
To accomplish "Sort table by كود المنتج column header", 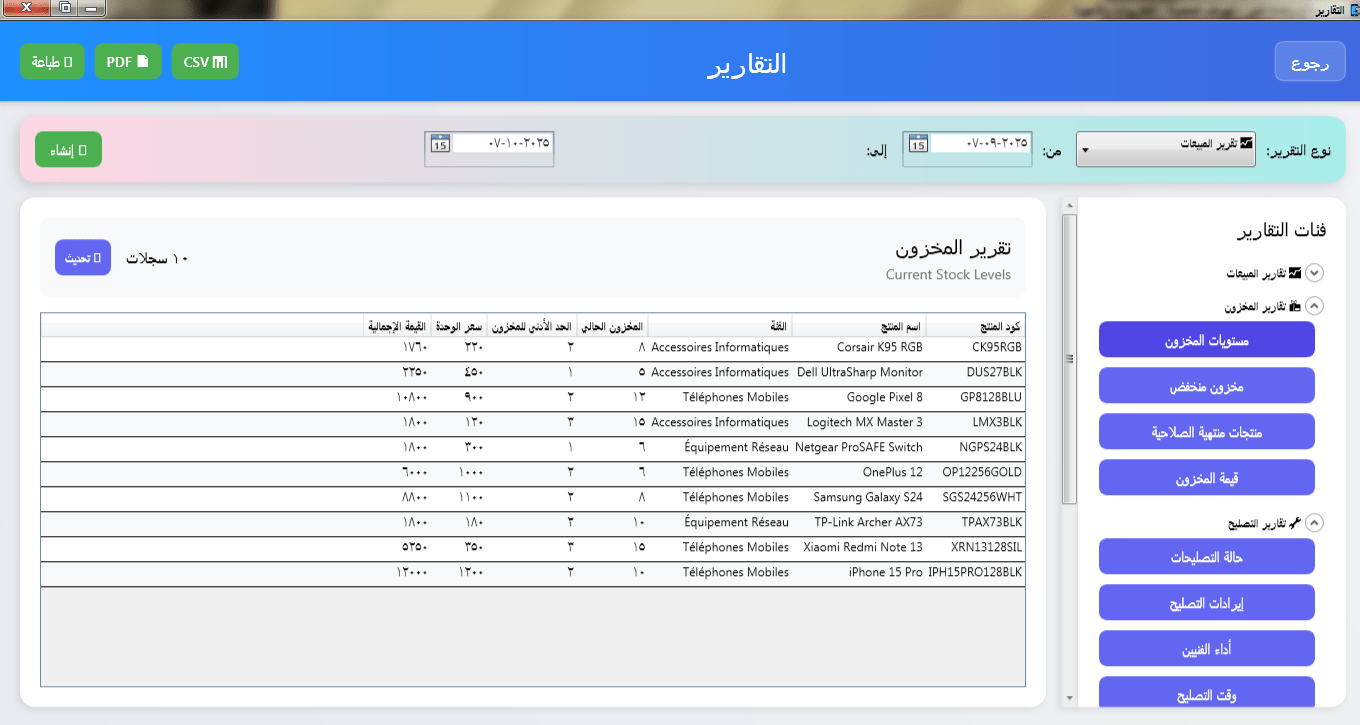I will (975, 327).
